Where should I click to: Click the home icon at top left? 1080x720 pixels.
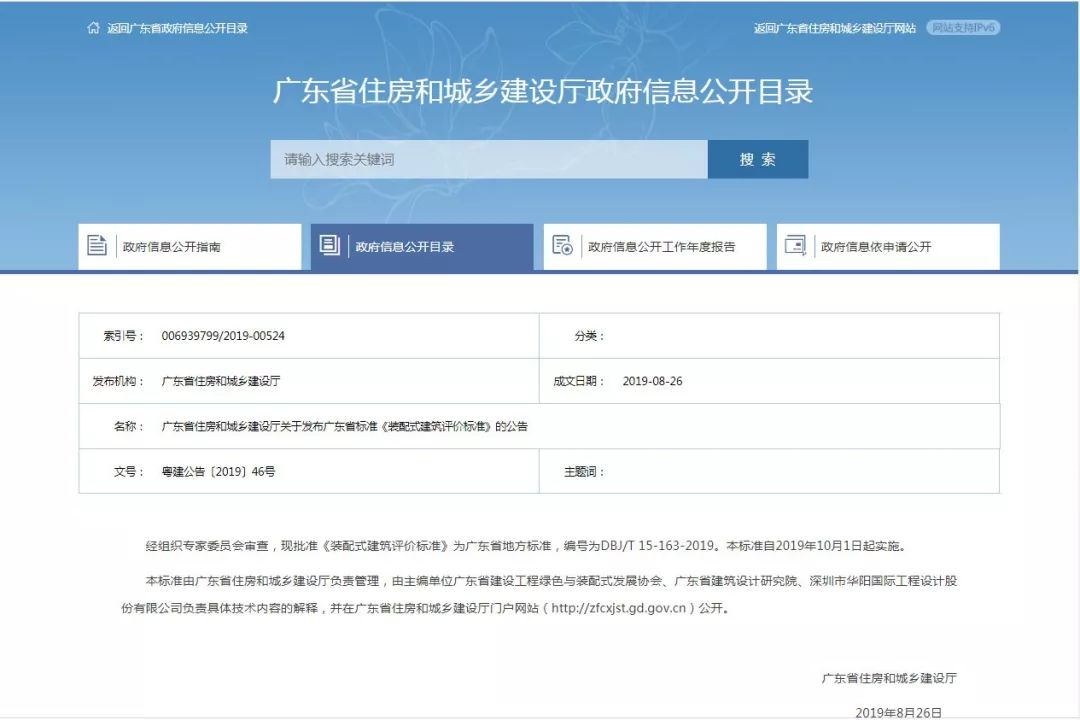[x=94, y=28]
